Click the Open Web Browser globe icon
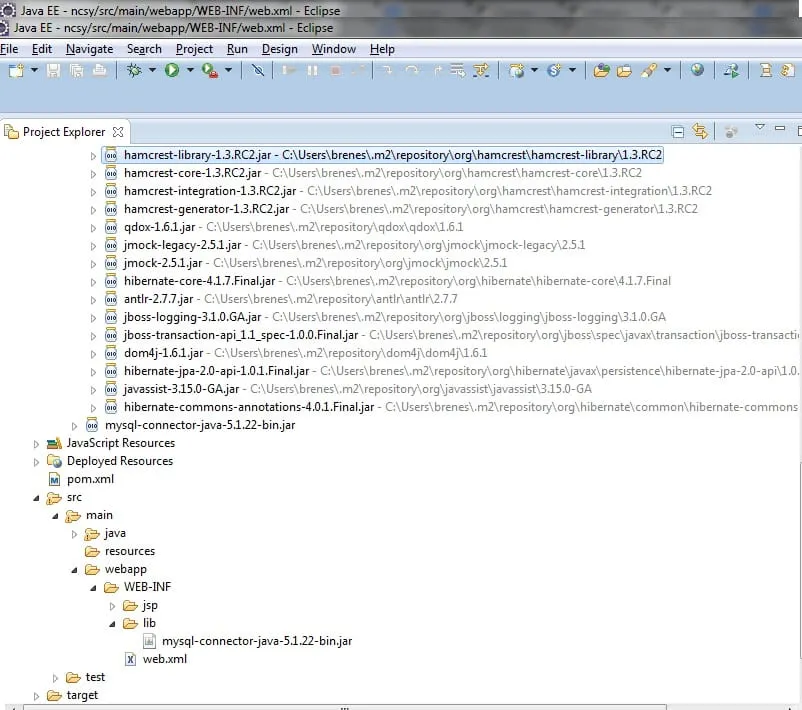 [697, 70]
